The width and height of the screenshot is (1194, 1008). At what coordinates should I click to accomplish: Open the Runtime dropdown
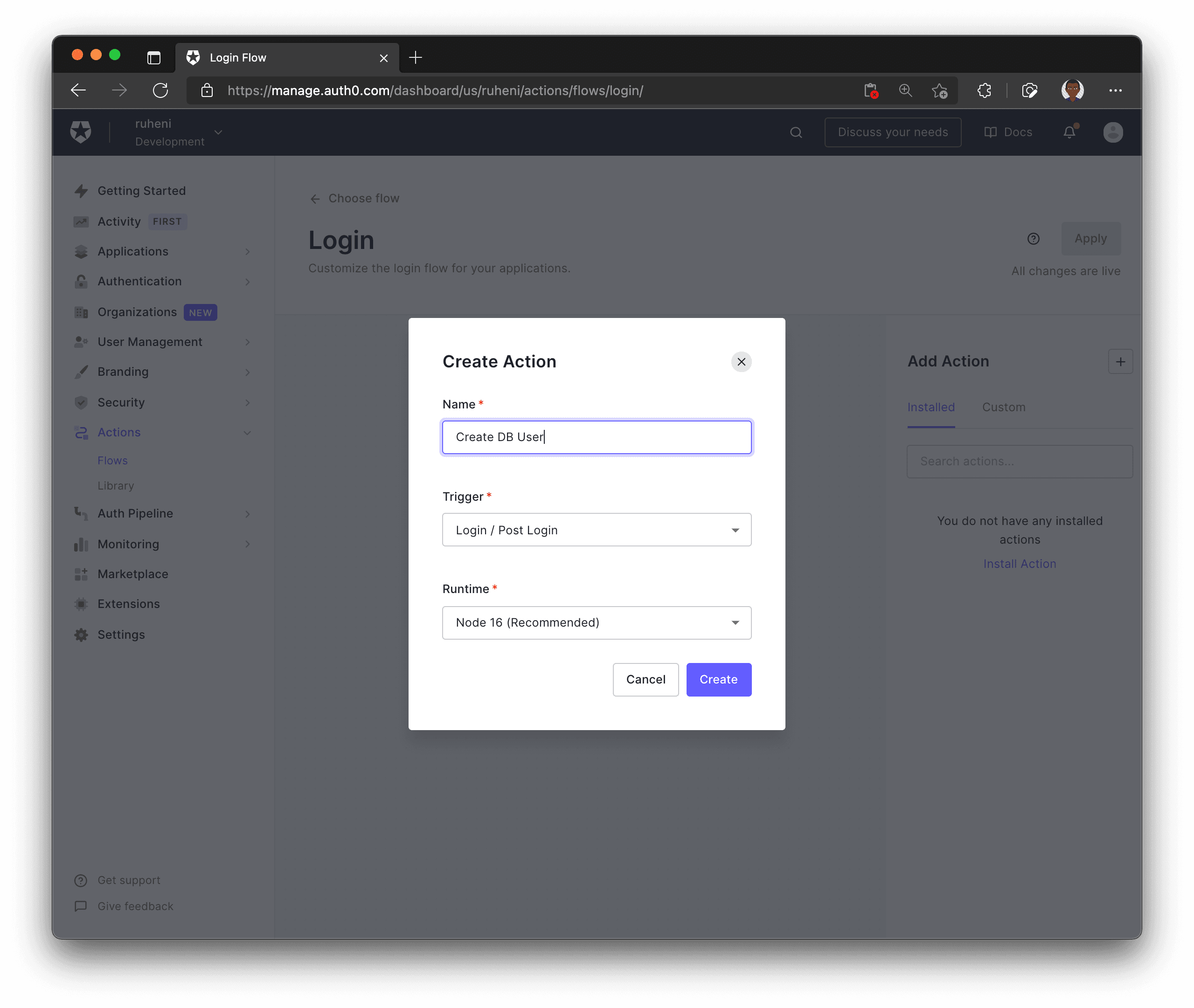[596, 622]
